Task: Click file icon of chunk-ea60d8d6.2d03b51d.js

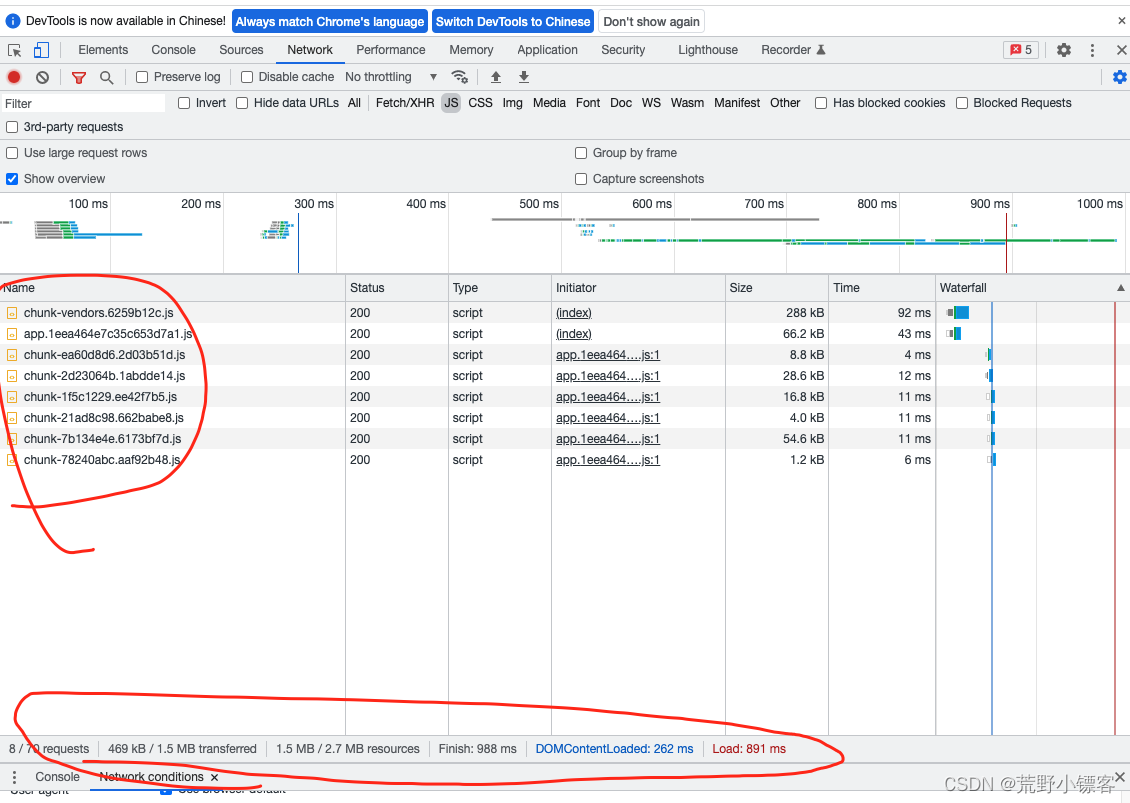Action: pyautogui.click(x=12, y=355)
